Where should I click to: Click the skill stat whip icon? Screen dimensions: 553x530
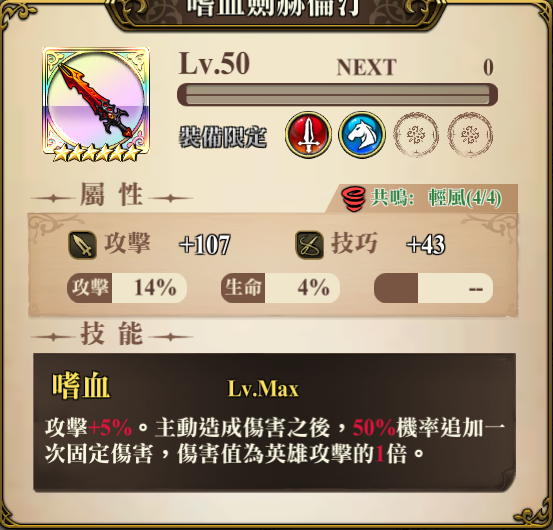click(x=309, y=245)
